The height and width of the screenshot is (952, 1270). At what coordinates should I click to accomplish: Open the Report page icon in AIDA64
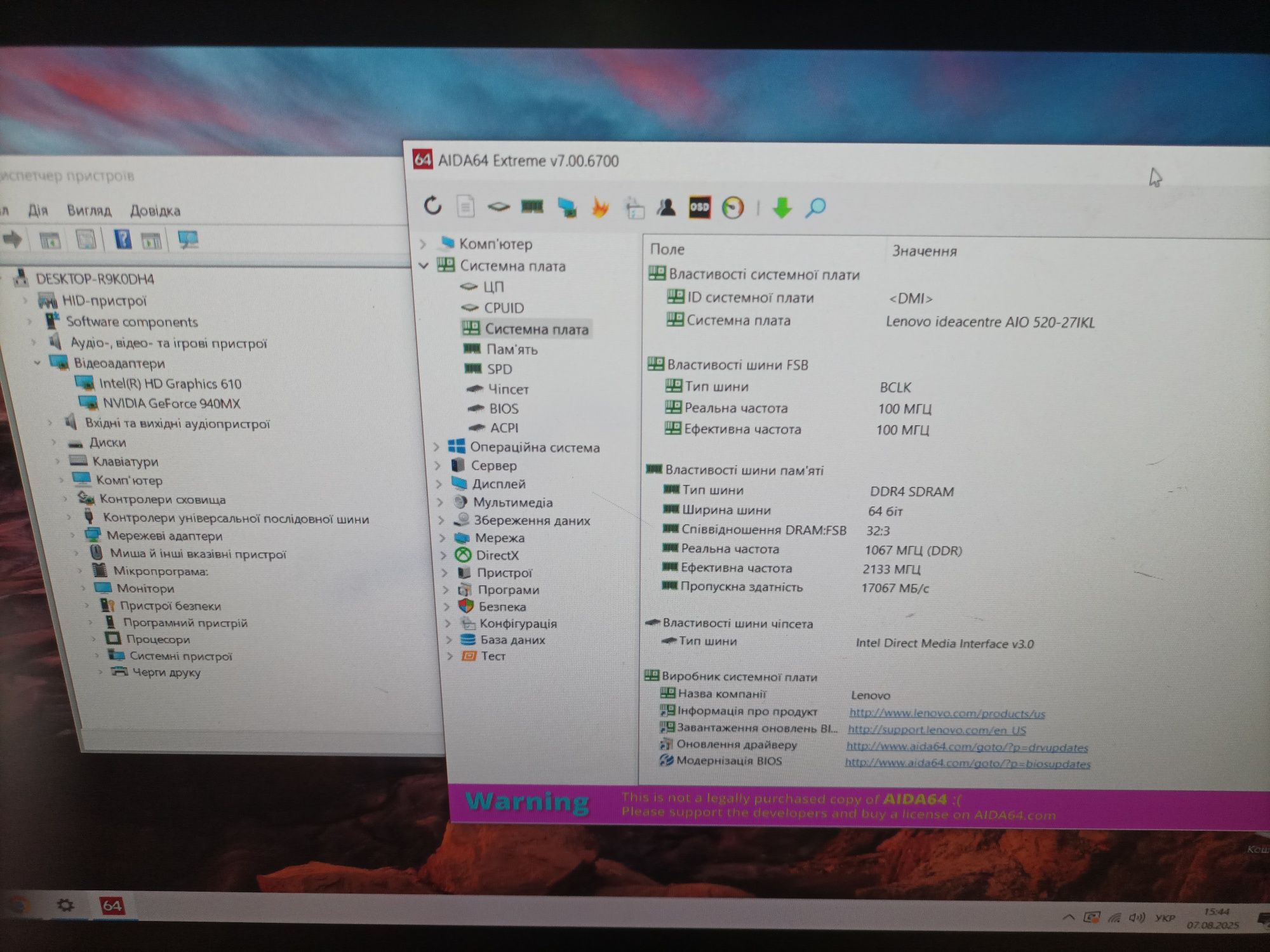465,206
